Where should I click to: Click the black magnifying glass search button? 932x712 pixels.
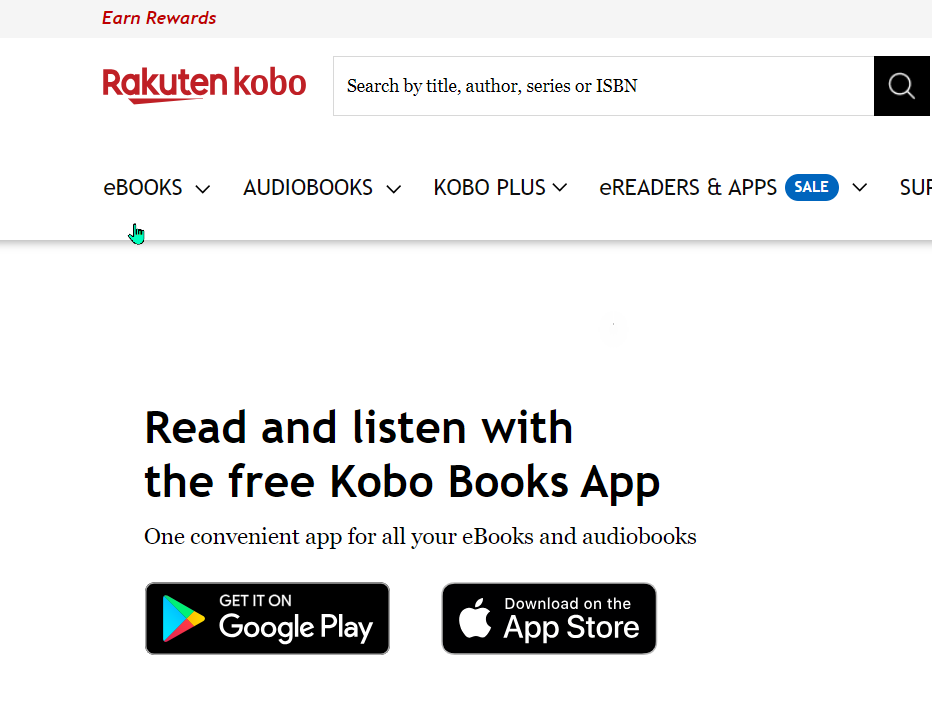901,86
